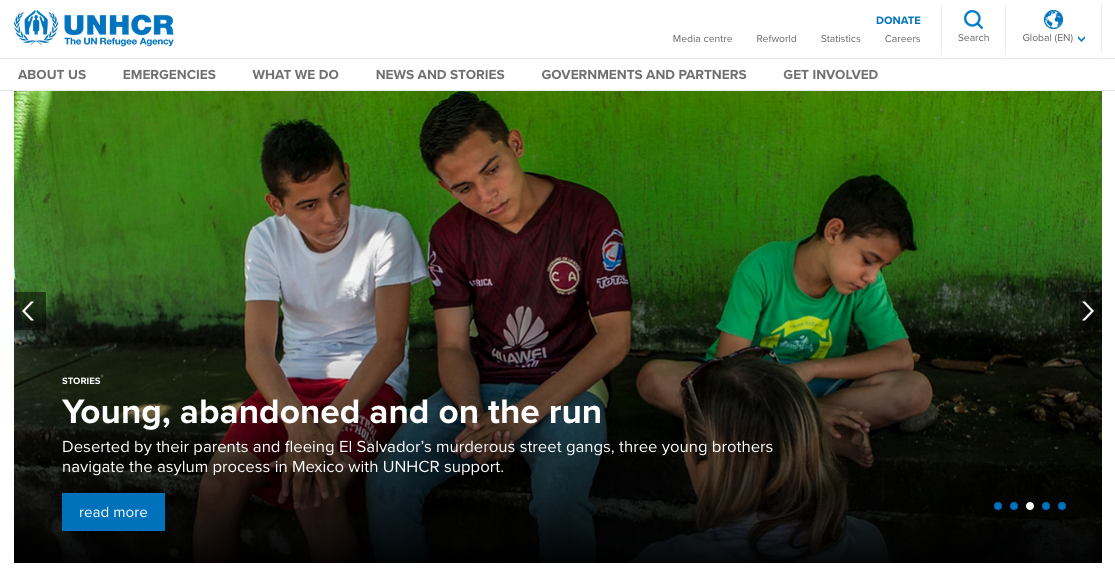The width and height of the screenshot is (1115, 568).
Task: Open search via magnifying glass icon
Action: point(973,19)
